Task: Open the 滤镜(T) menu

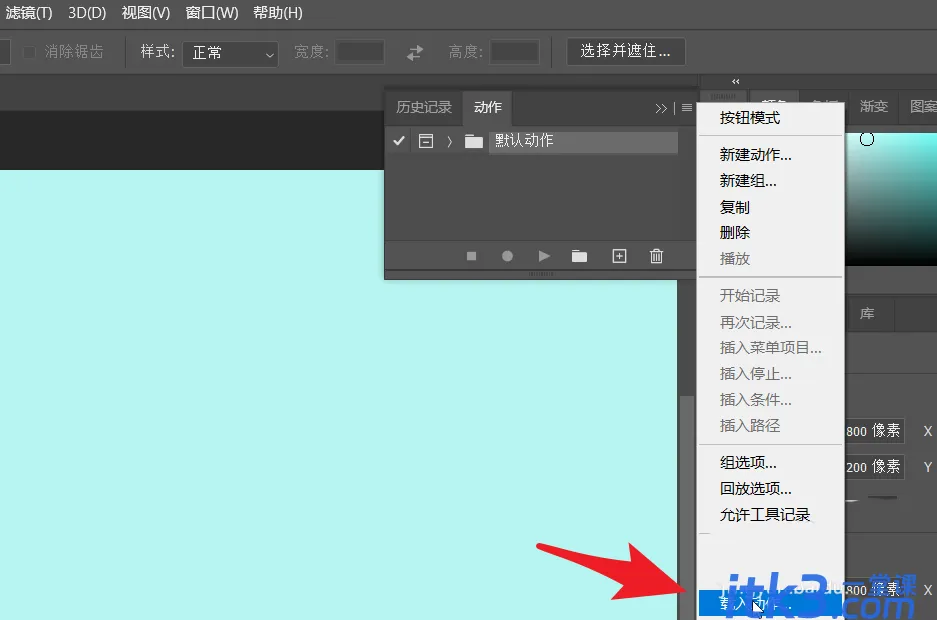Action: pos(29,13)
